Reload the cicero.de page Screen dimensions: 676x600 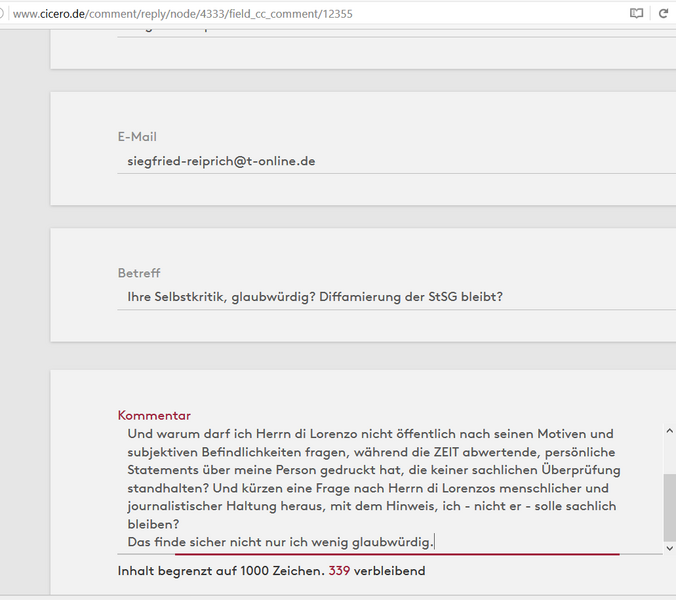tap(663, 14)
